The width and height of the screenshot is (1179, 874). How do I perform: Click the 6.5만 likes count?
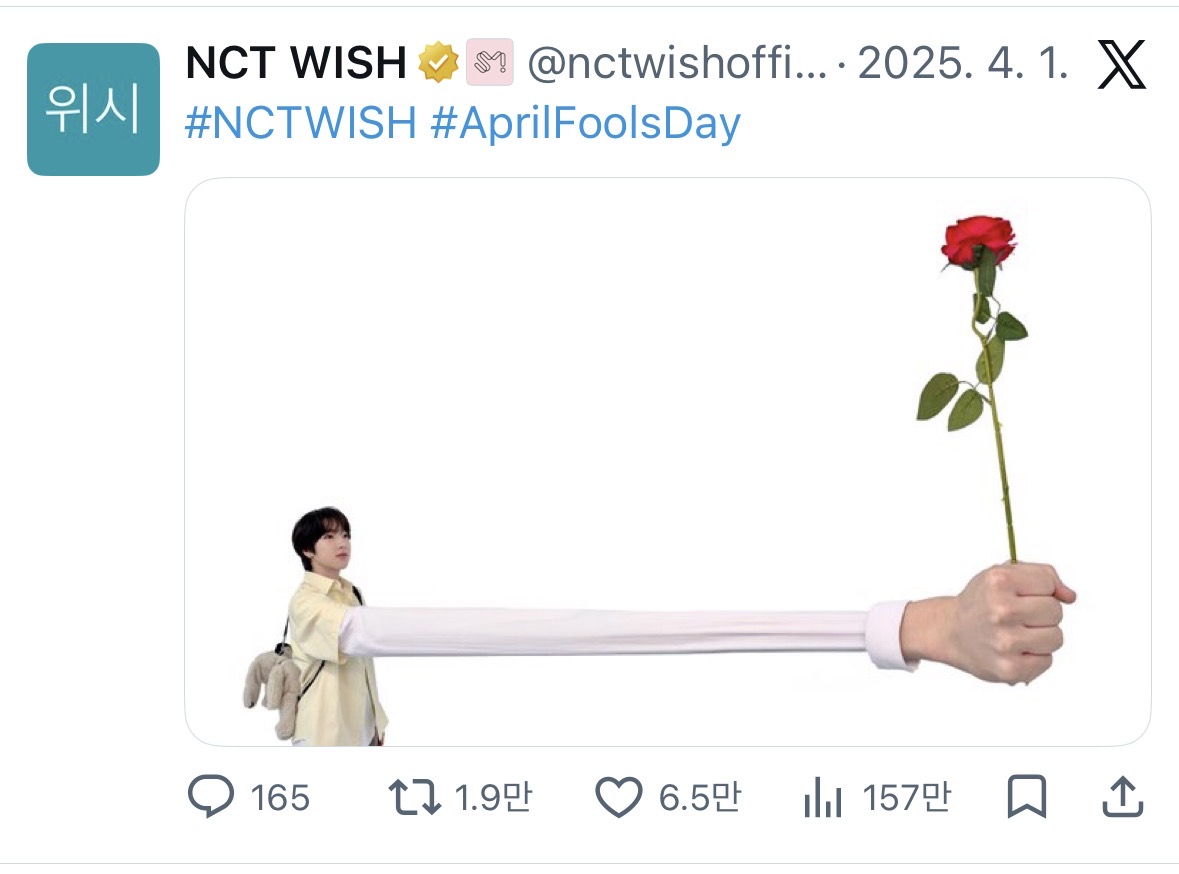[700, 799]
